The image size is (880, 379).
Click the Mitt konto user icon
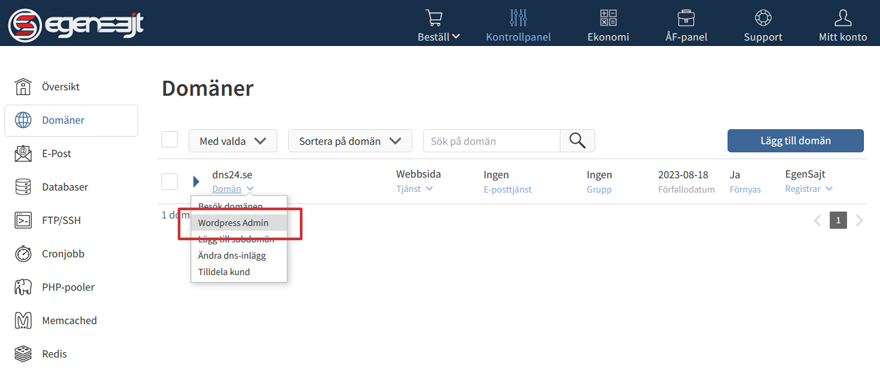pos(842,18)
